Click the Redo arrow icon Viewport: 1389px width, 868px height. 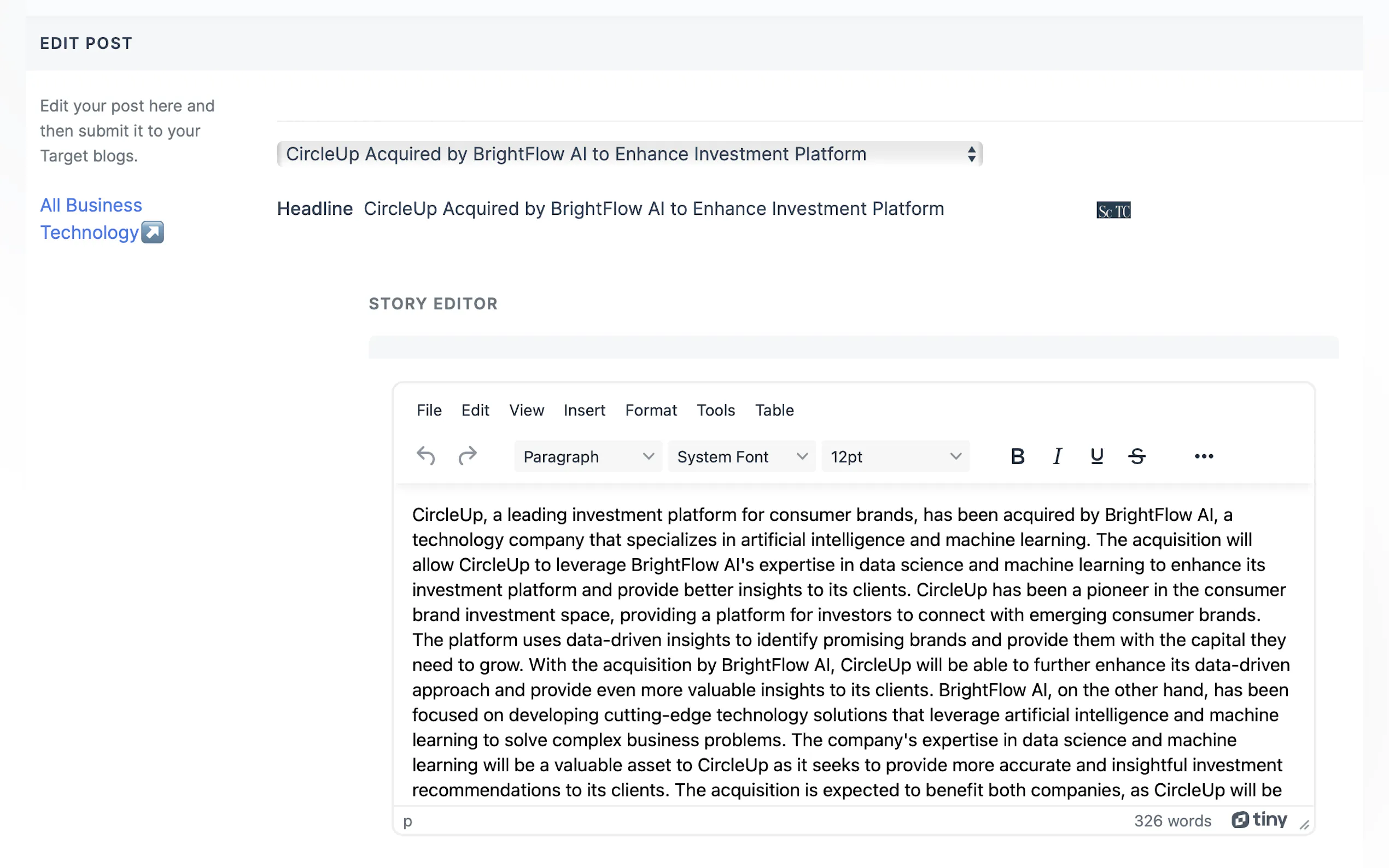[468, 456]
